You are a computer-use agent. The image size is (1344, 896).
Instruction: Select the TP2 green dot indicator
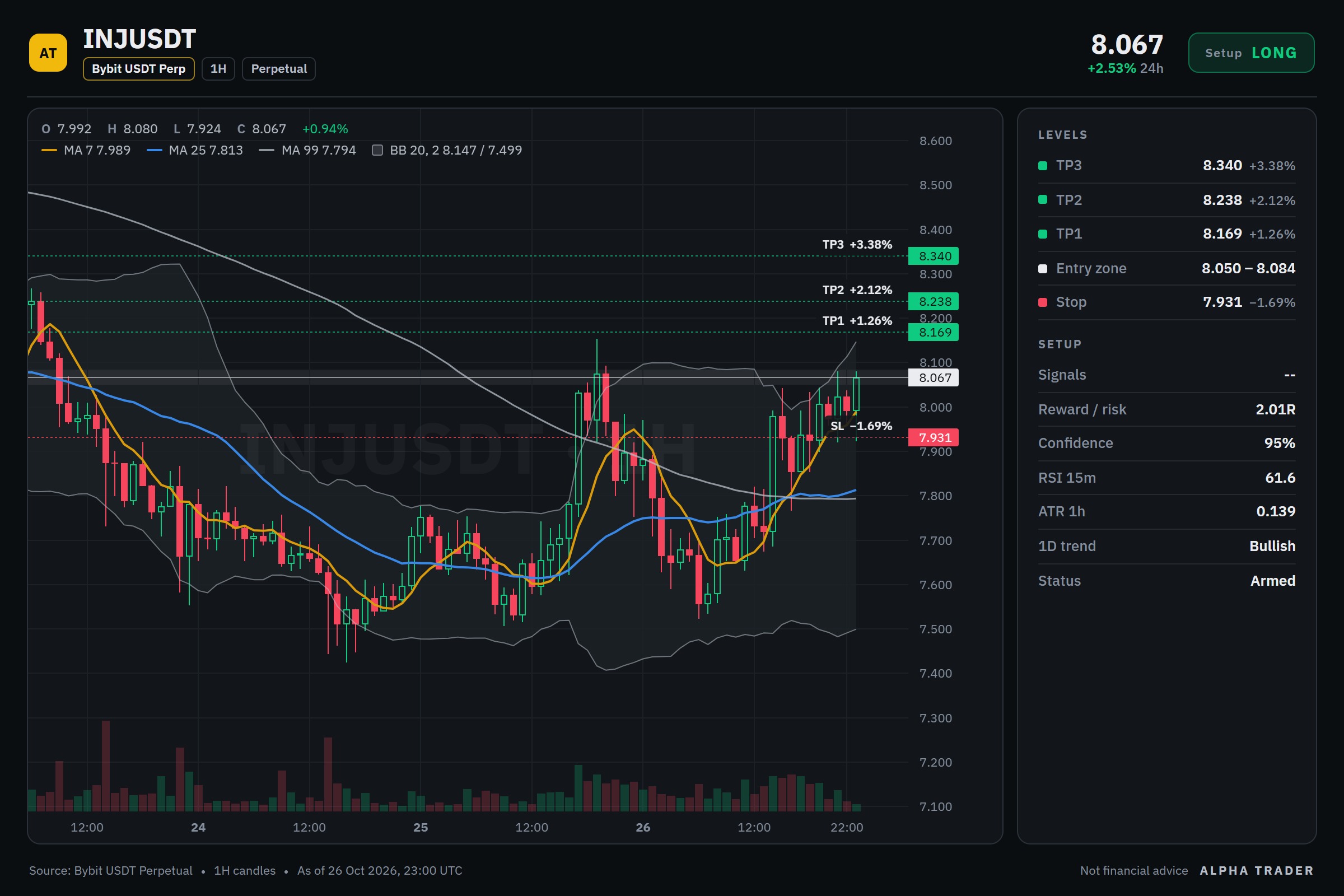click(x=1042, y=199)
